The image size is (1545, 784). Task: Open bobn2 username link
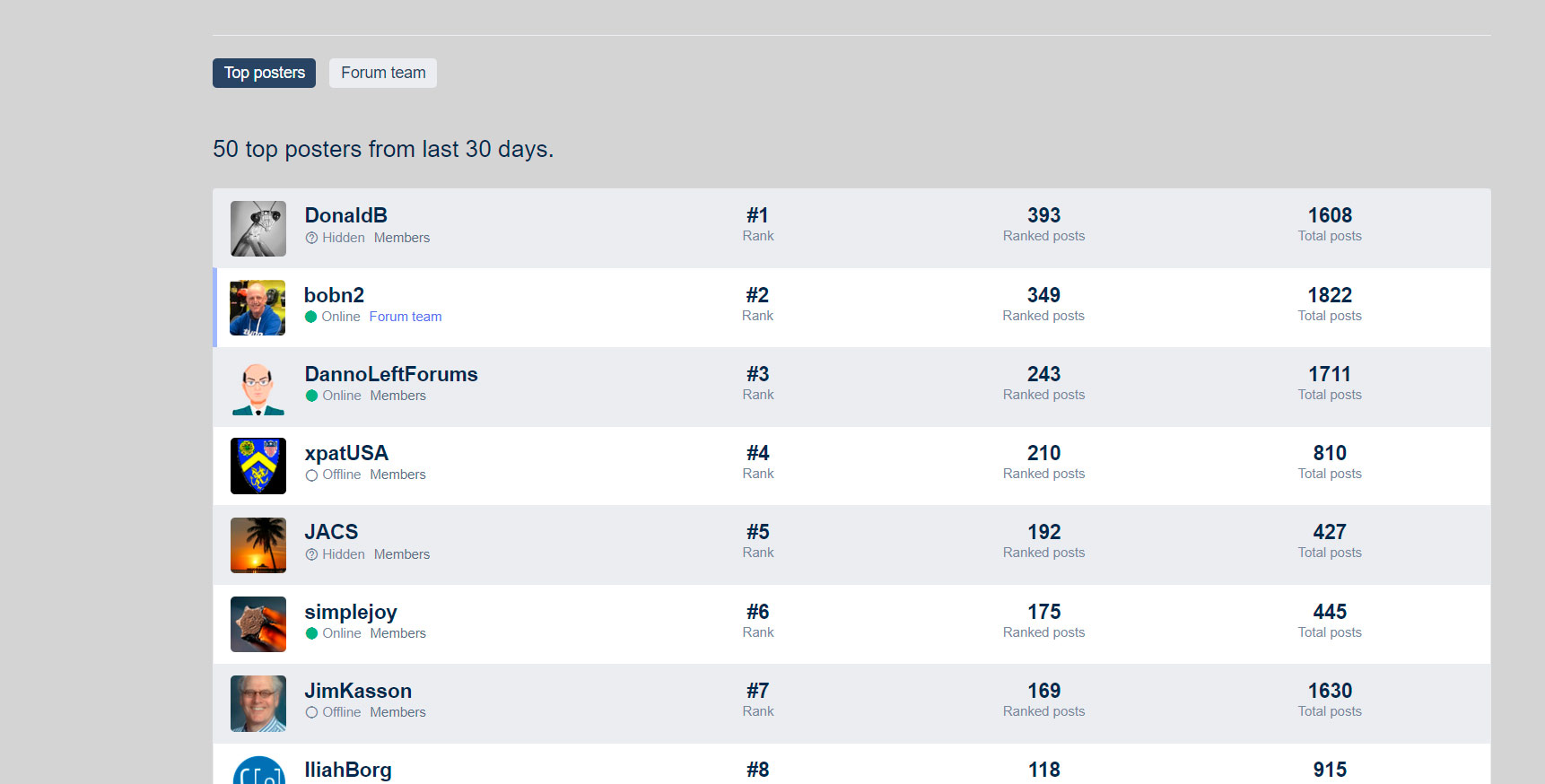[x=334, y=295]
